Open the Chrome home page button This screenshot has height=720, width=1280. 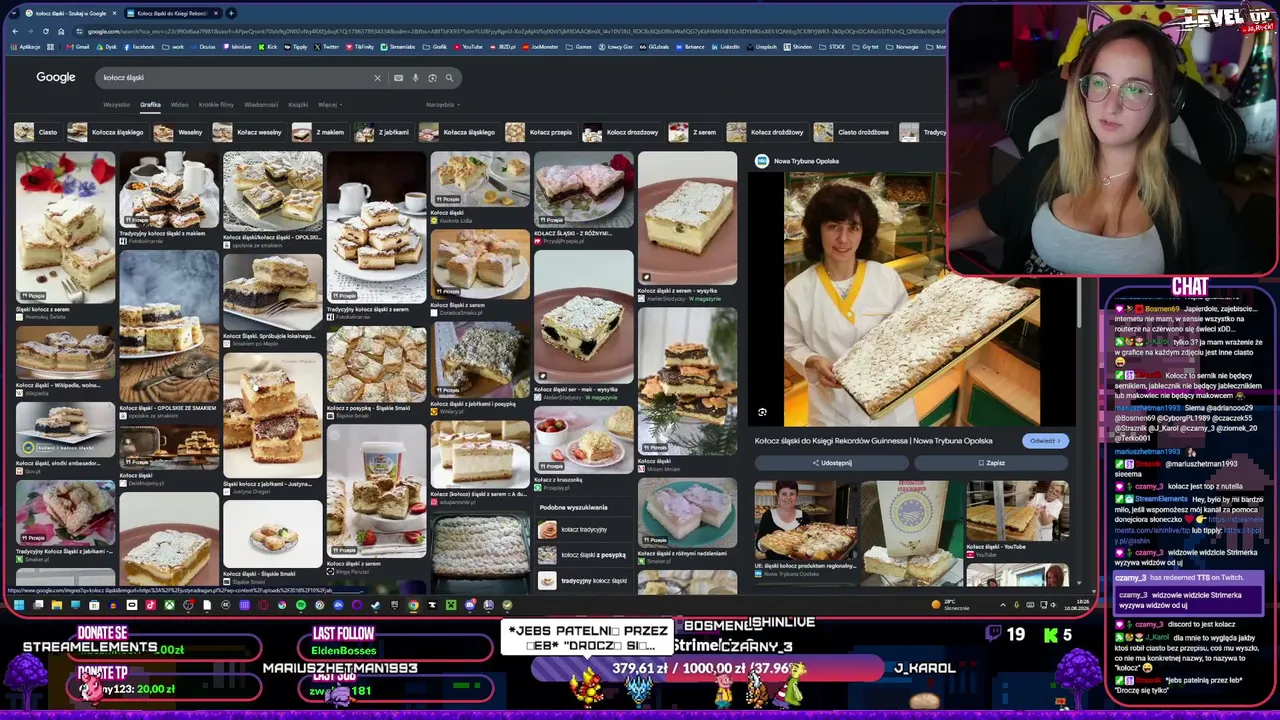click(x=61, y=31)
